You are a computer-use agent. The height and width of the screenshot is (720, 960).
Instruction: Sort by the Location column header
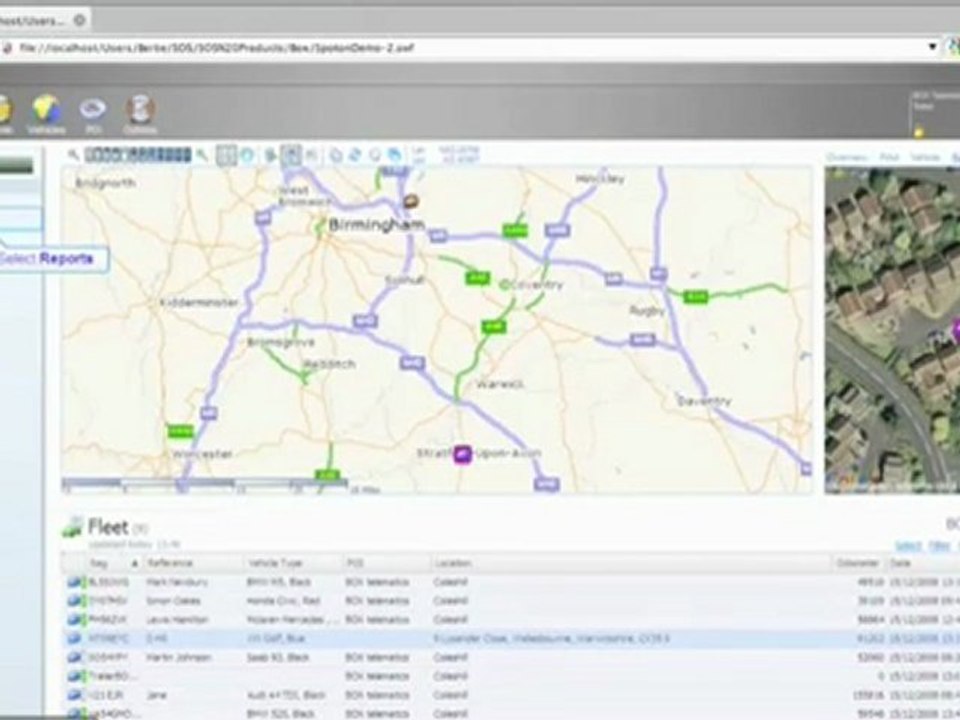pyautogui.click(x=631, y=563)
